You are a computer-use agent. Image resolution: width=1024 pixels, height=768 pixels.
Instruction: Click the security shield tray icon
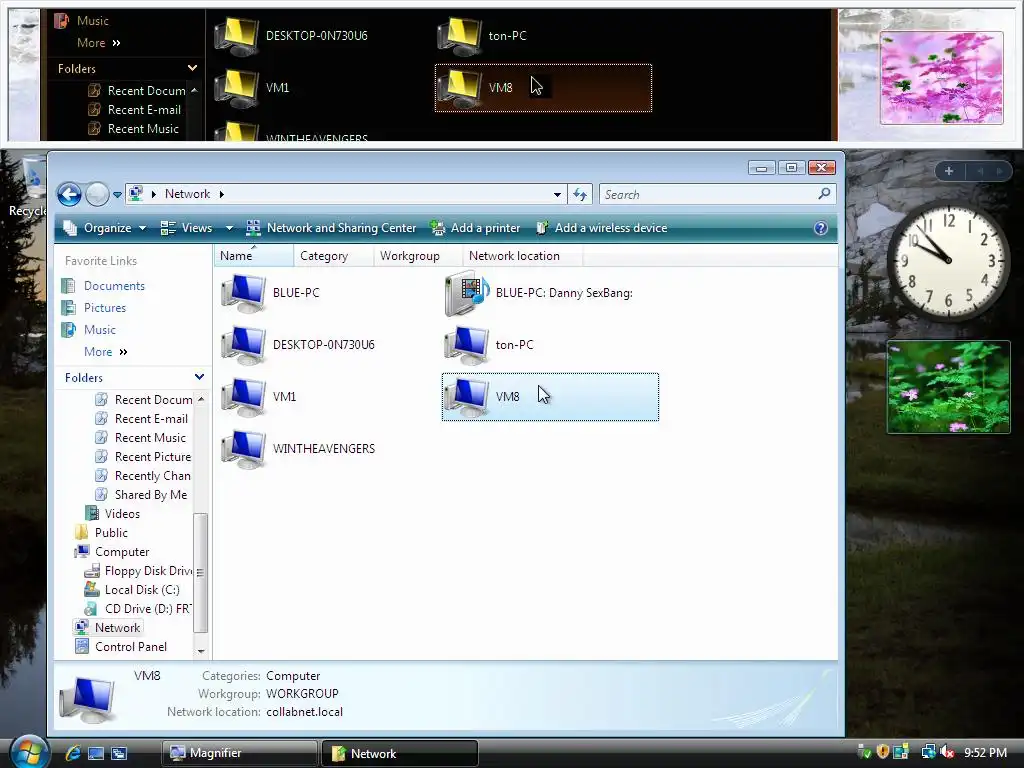click(x=883, y=752)
